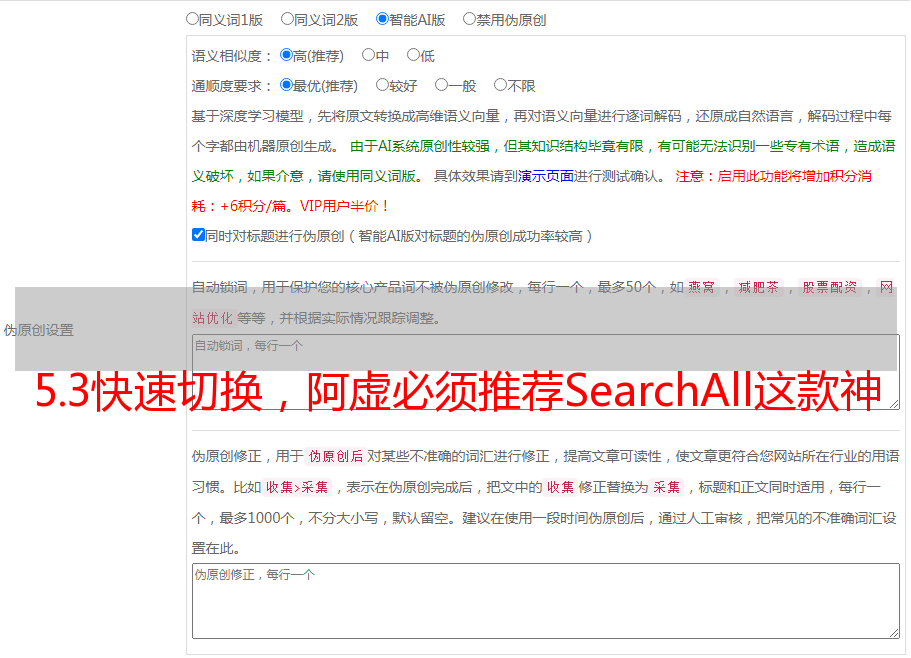The image size is (911, 658).
Task: Click the 伪原创修正 text area resize handle
Action: 894,633
